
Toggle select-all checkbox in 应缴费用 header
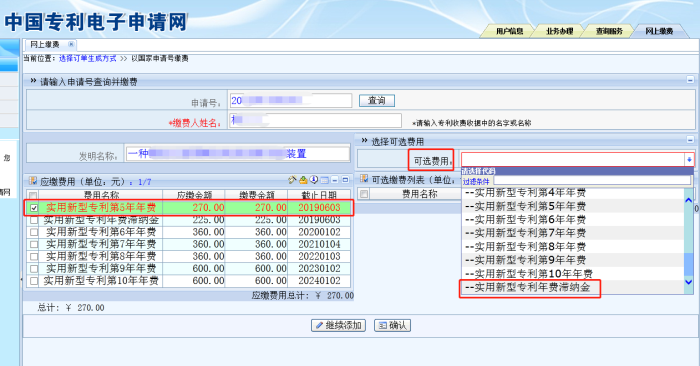33,195
